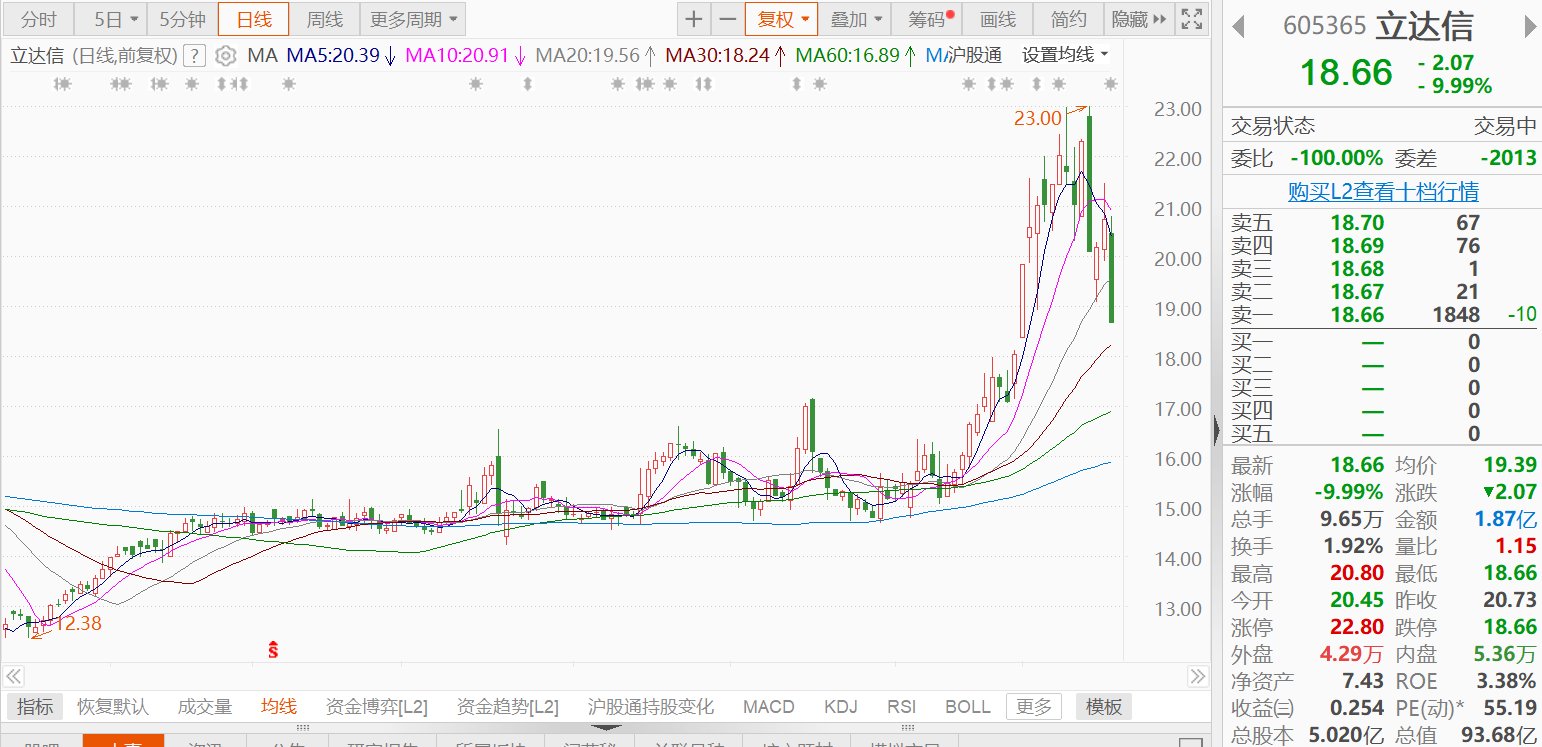Expand the 更多周期 dropdown
This screenshot has height=747, width=1542.
pos(411,19)
